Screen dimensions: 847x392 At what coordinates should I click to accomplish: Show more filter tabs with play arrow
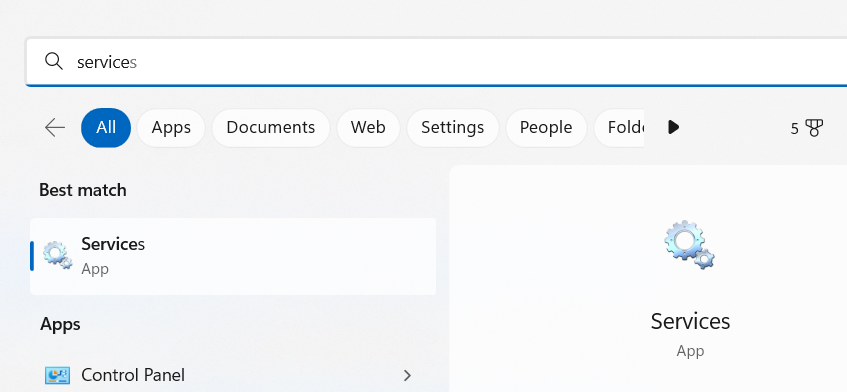pyautogui.click(x=673, y=127)
